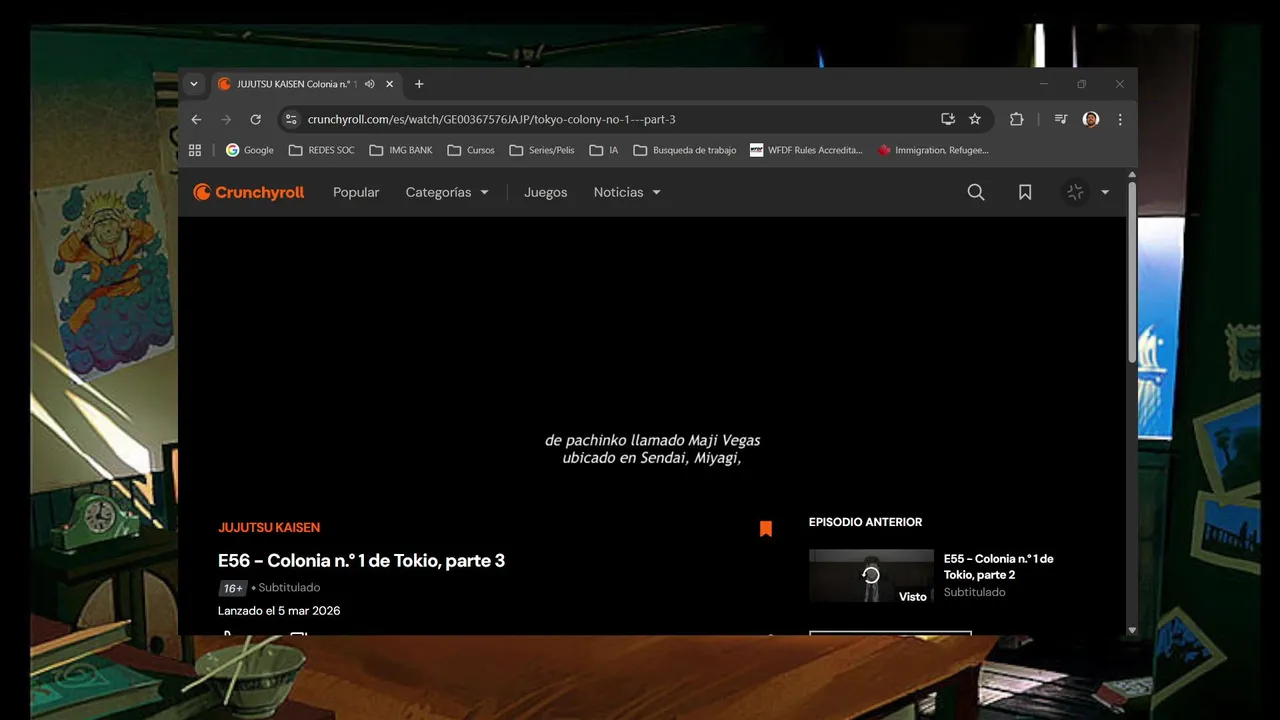Viewport: 1280px width, 720px height.
Task: Open the Immigration, Refugee... bookmark
Action: coord(933,150)
